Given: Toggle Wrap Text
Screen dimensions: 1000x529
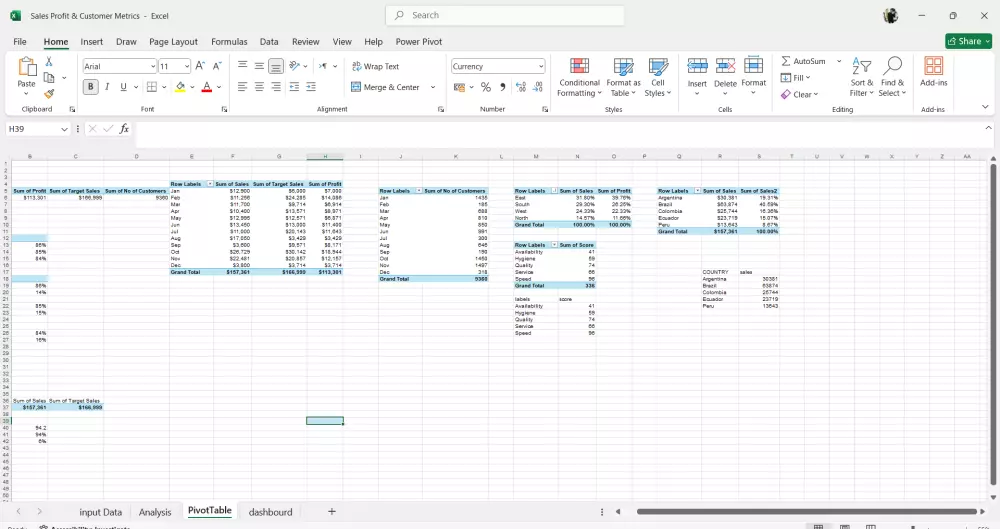Looking at the screenshot, I should point(375,66).
